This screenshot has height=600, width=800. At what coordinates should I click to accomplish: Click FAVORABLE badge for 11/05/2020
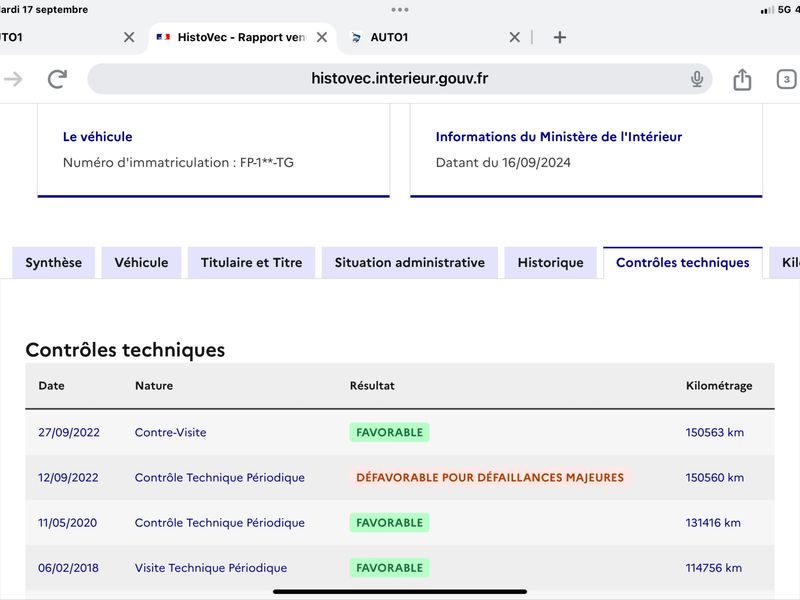[x=389, y=523]
